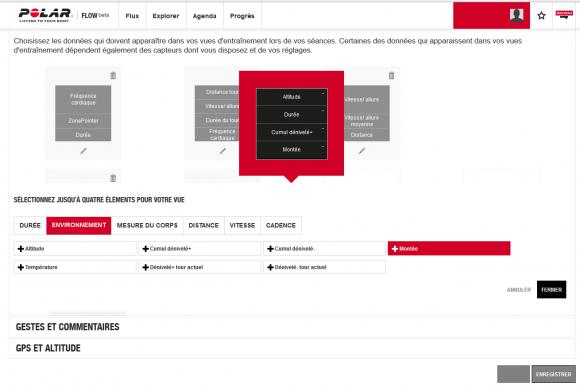The height and width of the screenshot is (386, 580).
Task: Expand the Gestes et commentaires section
Action: click(68, 327)
